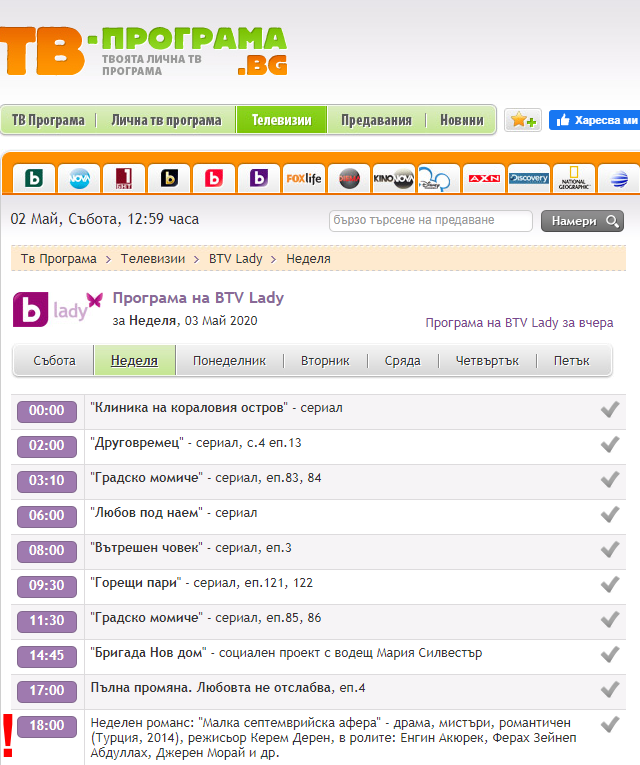Click the green bTV channel icon
The width and height of the screenshot is (640, 765).
[34, 179]
